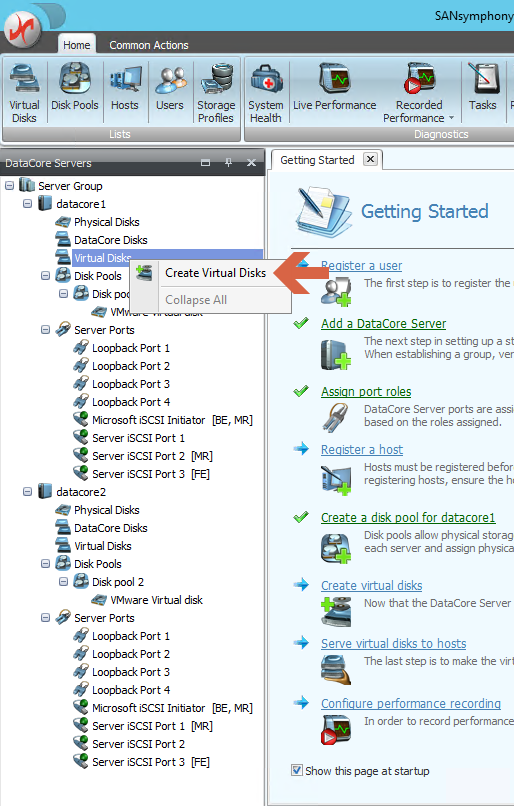Collapse the datacore2 server node

point(27,492)
